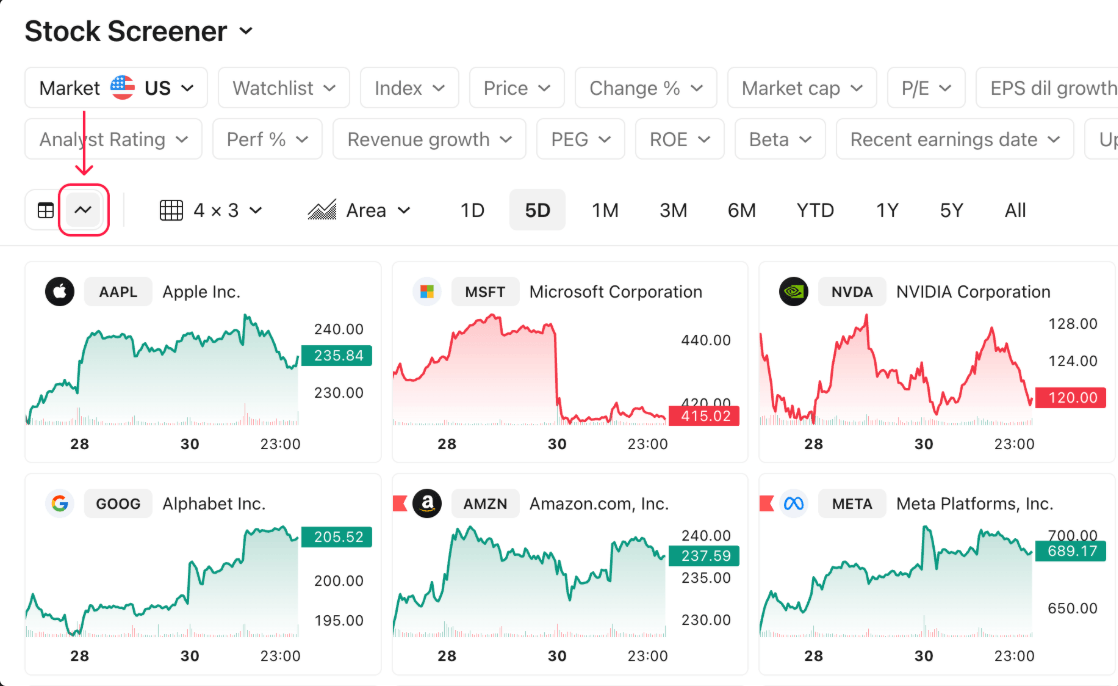Select the 1M timeframe
This screenshot has height=686, width=1118.
pyautogui.click(x=605, y=210)
